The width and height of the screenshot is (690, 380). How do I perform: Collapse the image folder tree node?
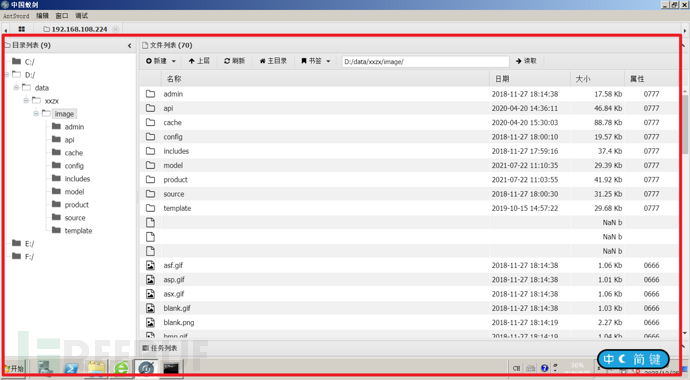click(36, 113)
